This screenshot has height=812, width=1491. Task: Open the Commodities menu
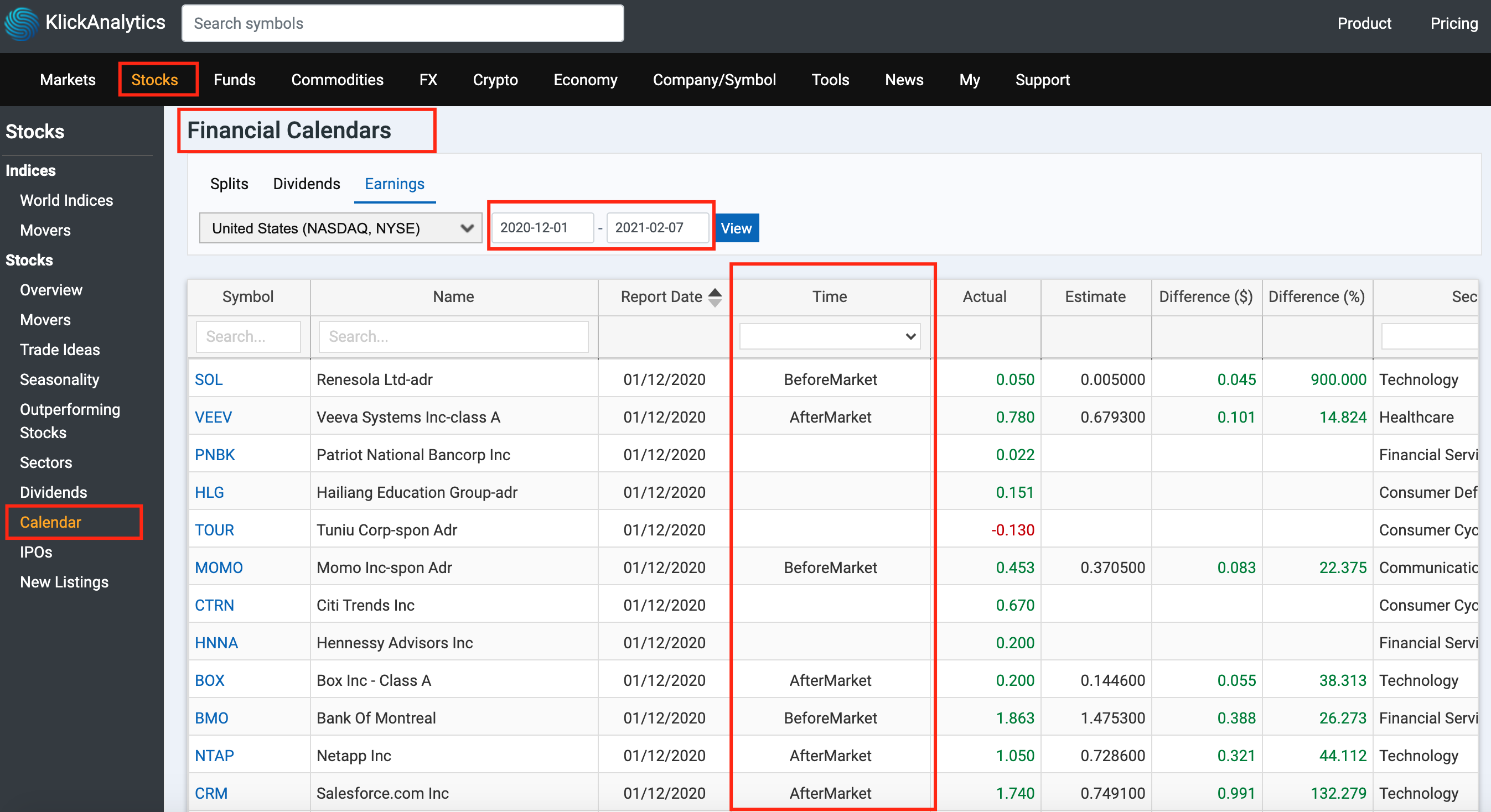pyautogui.click(x=338, y=80)
